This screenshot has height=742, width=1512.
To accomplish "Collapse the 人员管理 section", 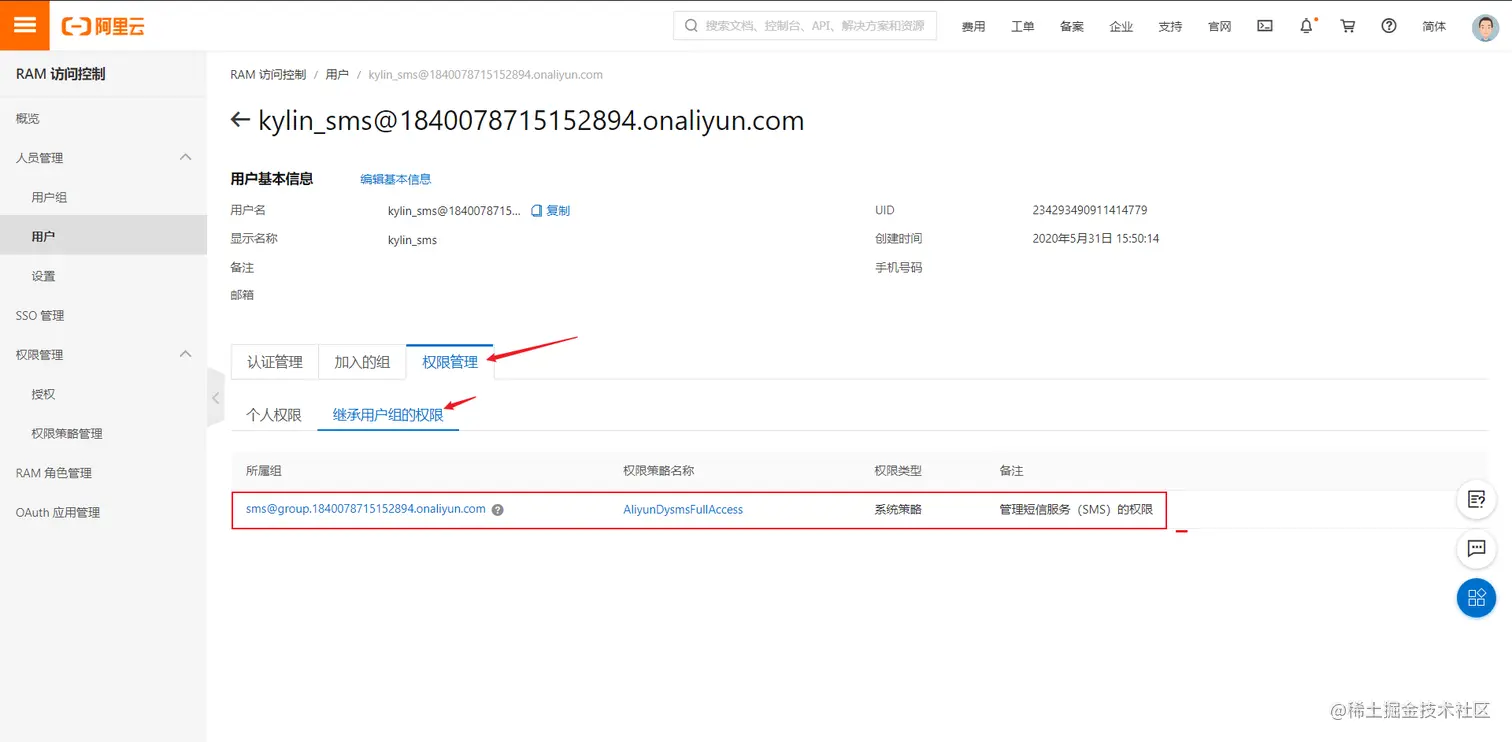I will pyautogui.click(x=185, y=157).
